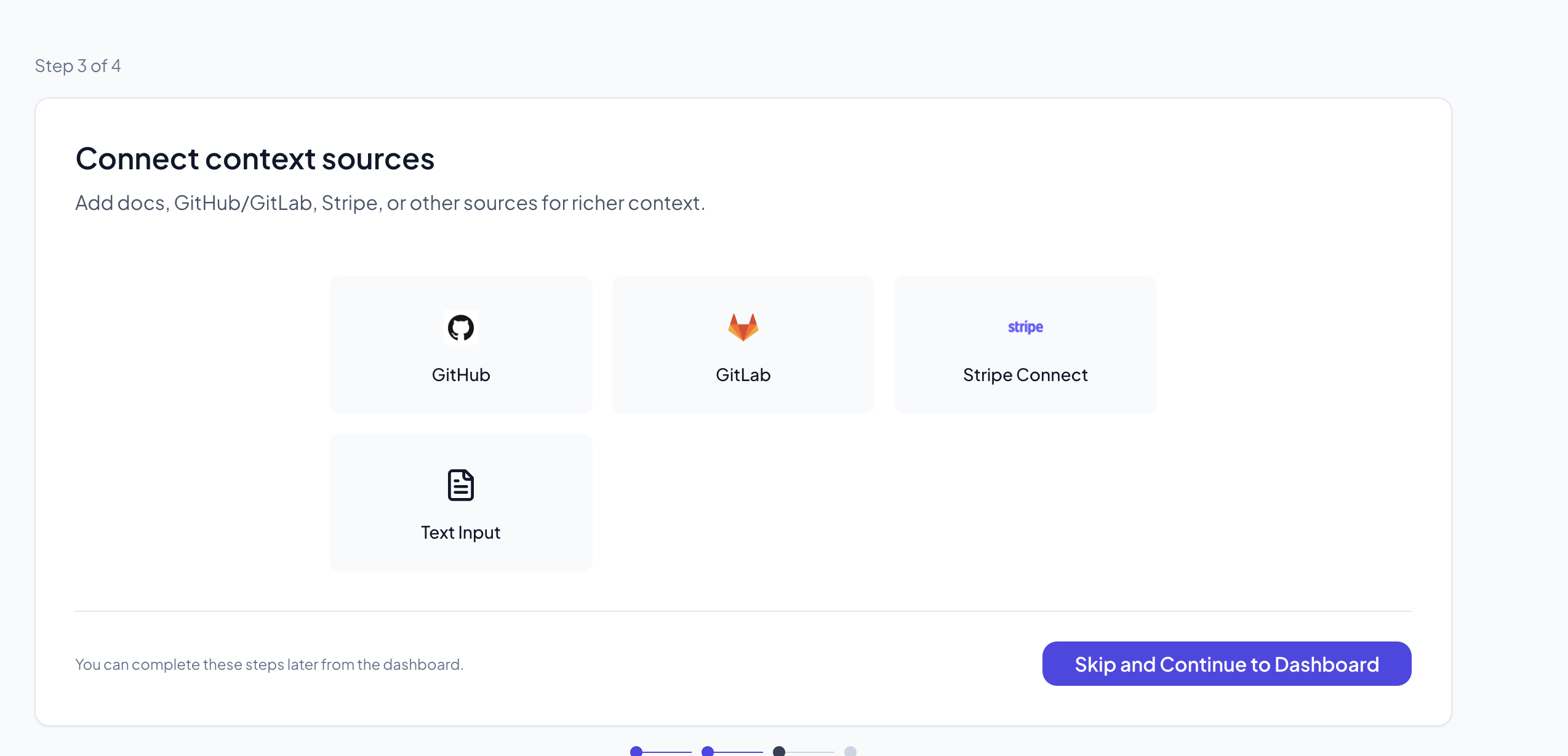1568x756 pixels.
Task: Skip and Continue to Dashboard
Action: [1226, 664]
